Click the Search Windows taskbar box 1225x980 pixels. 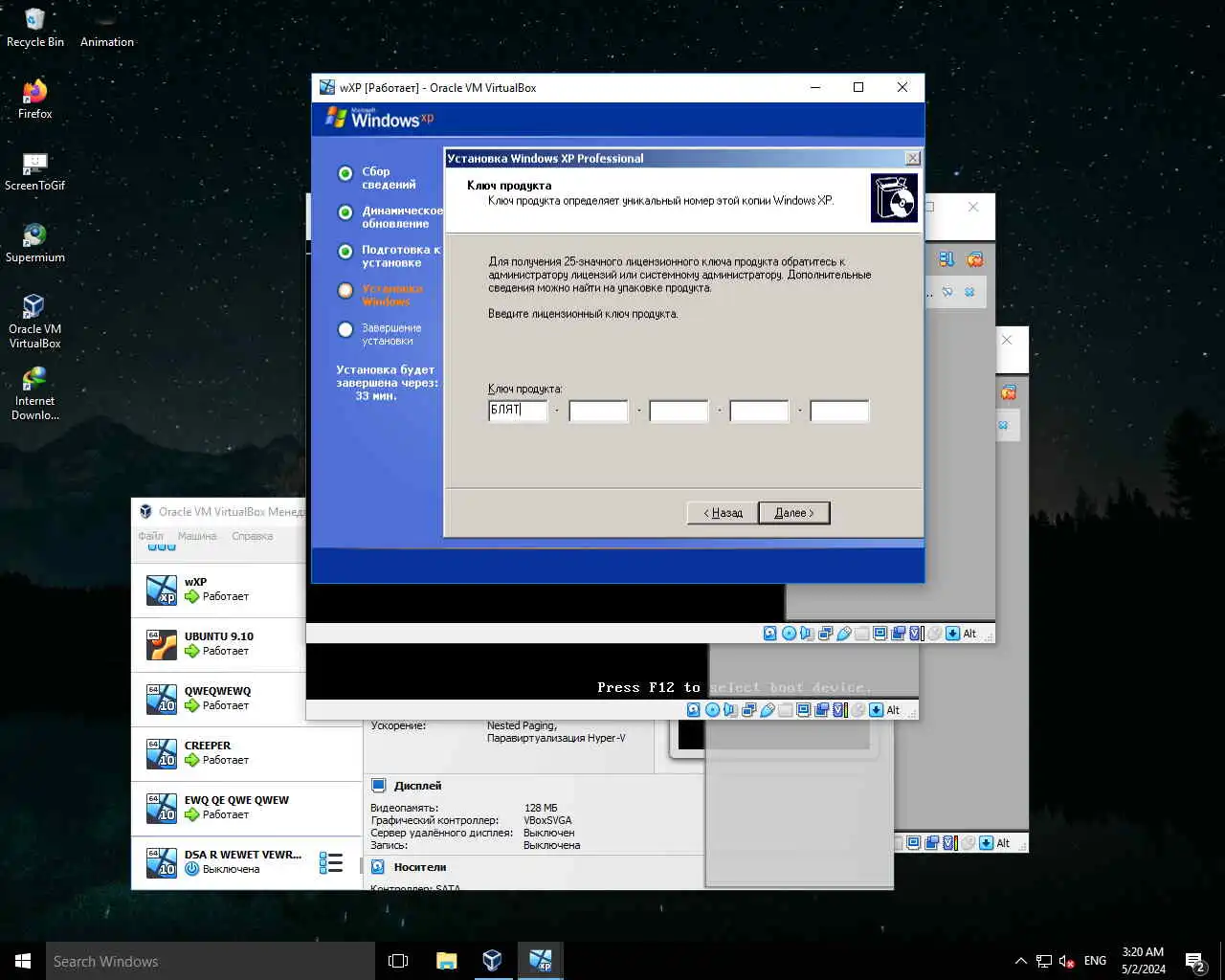[x=211, y=961]
